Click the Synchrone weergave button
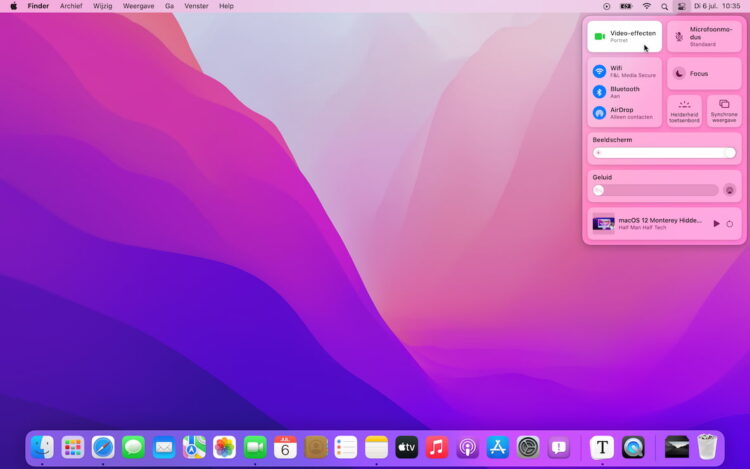This screenshot has width=750, height=469. [x=724, y=110]
